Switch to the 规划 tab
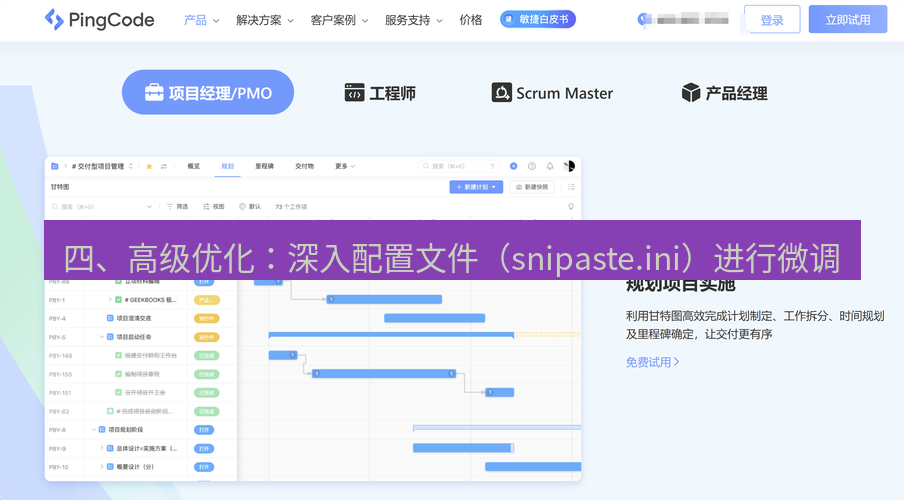The width and height of the screenshot is (904, 500). tap(228, 166)
